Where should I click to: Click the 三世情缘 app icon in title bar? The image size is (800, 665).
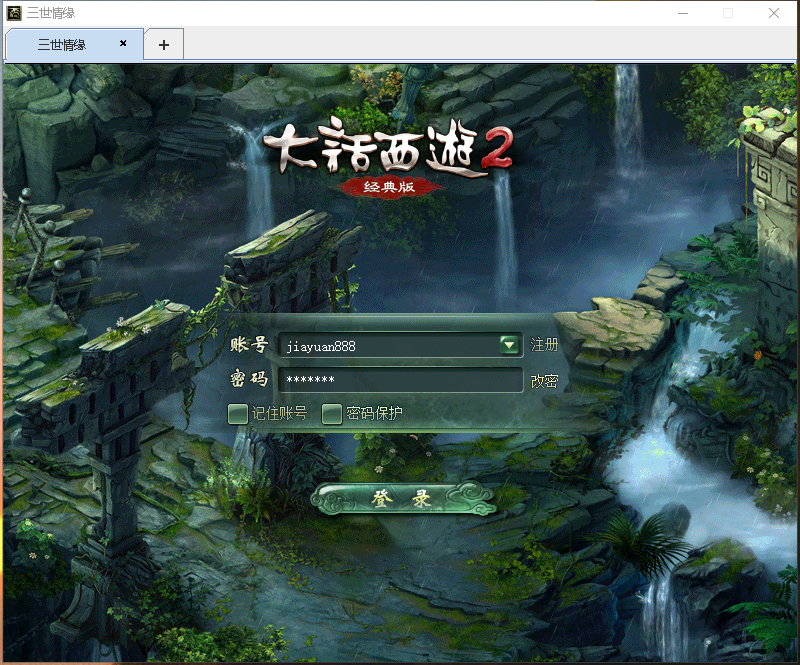point(14,13)
